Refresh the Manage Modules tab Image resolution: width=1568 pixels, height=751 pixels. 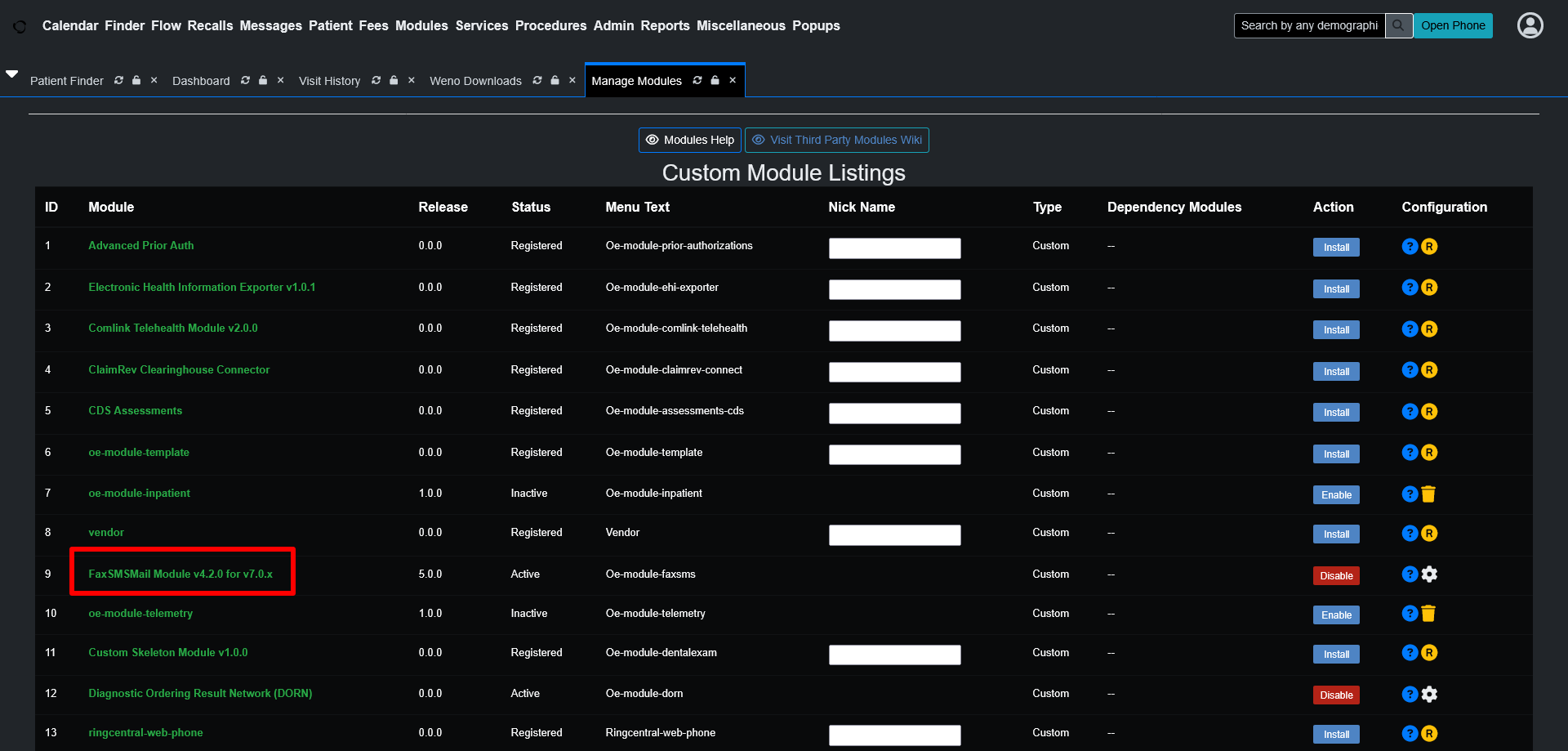(x=697, y=80)
